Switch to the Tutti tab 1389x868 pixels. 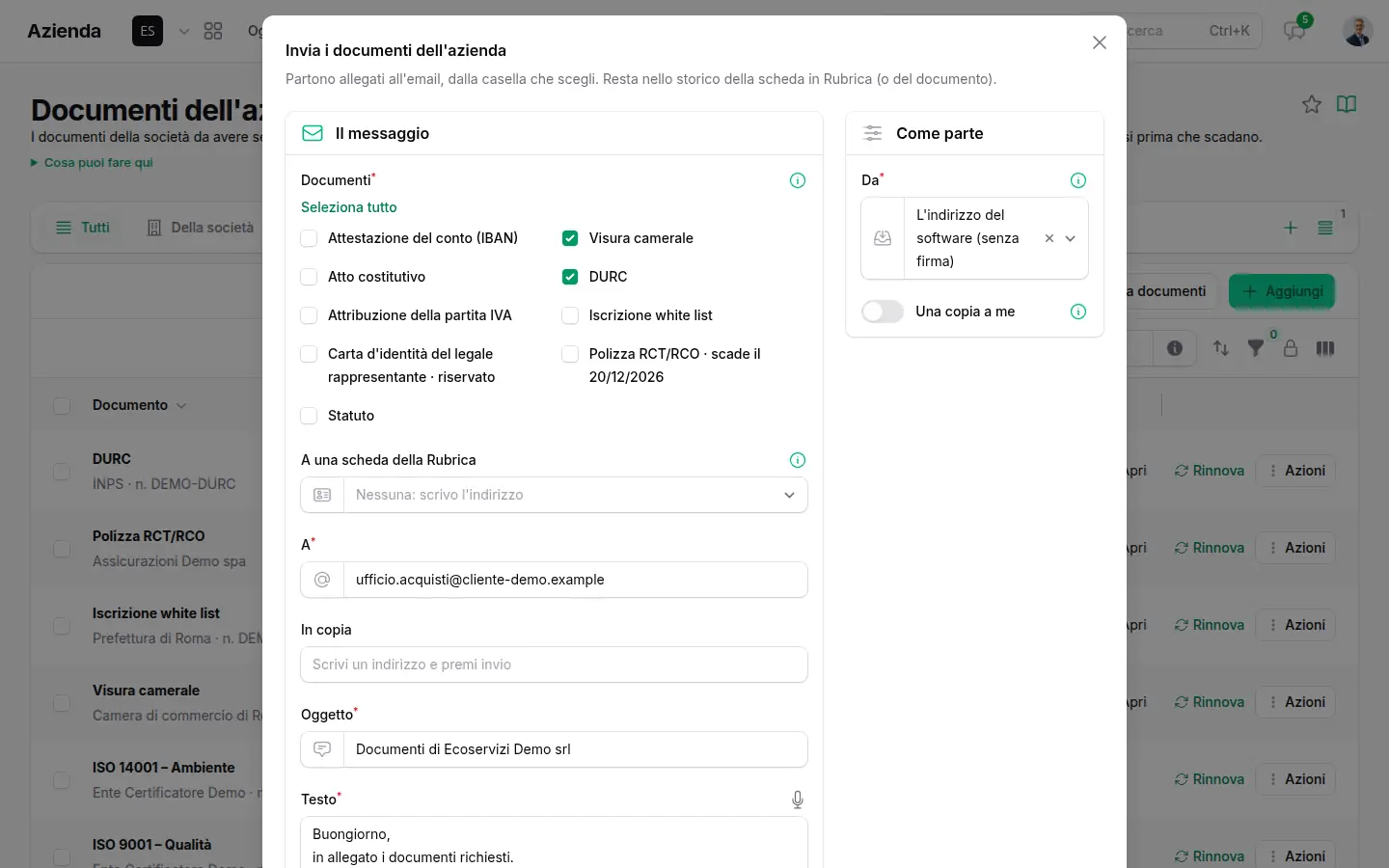pyautogui.click(x=83, y=228)
